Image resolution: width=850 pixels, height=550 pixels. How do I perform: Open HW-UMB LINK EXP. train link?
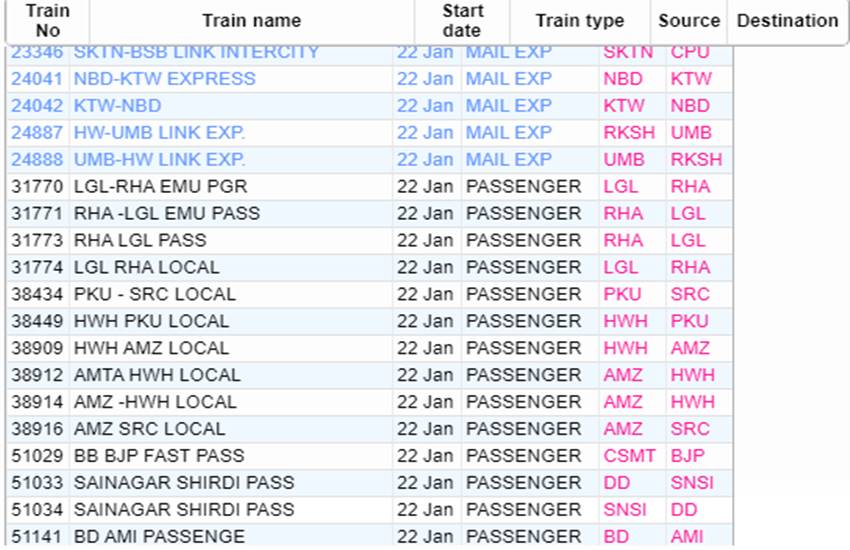coord(159,133)
